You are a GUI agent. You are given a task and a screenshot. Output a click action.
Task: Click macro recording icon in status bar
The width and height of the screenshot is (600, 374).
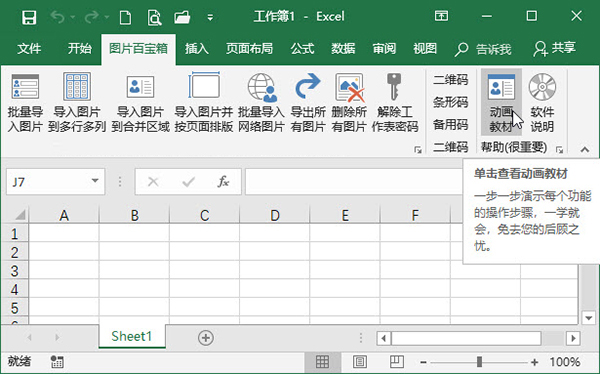click(57, 361)
